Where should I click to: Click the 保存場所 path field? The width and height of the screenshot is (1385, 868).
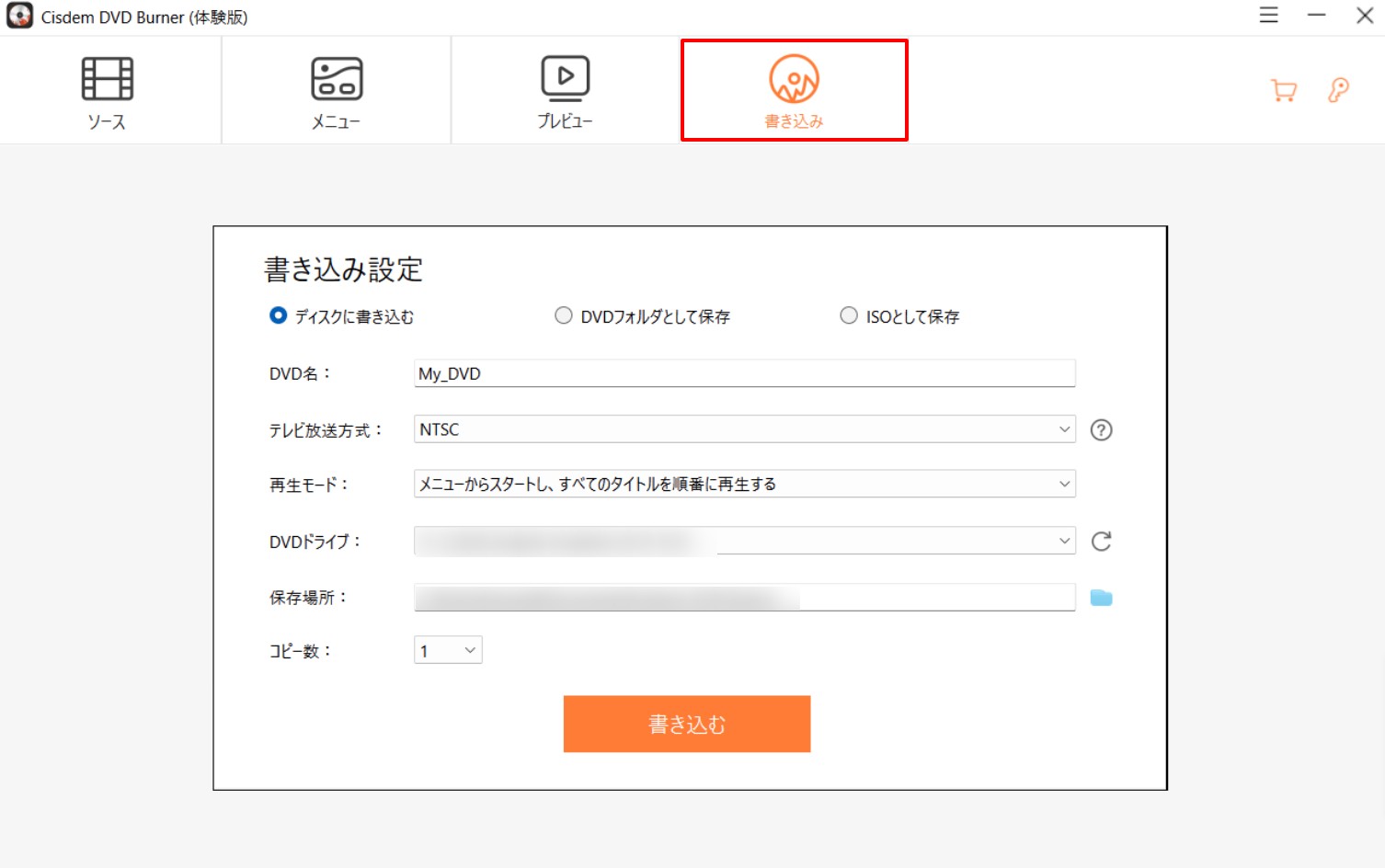pyautogui.click(x=744, y=597)
